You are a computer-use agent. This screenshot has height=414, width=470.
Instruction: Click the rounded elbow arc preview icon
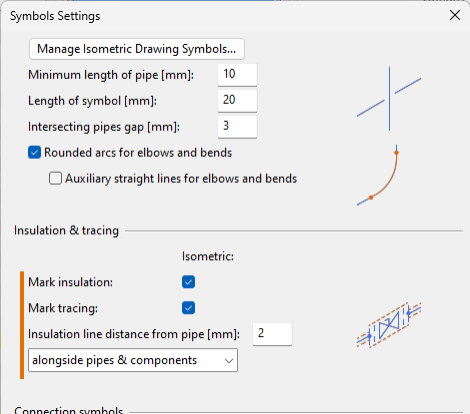pos(377,175)
